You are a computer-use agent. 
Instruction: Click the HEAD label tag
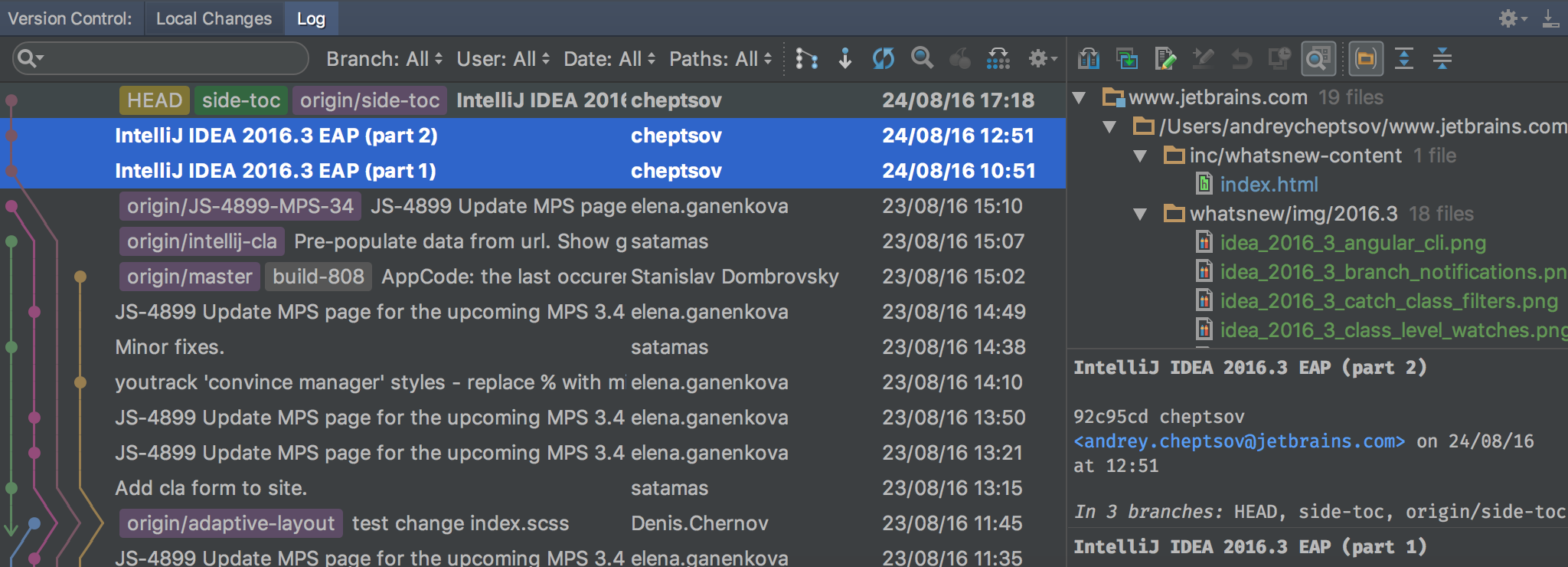pos(155,100)
